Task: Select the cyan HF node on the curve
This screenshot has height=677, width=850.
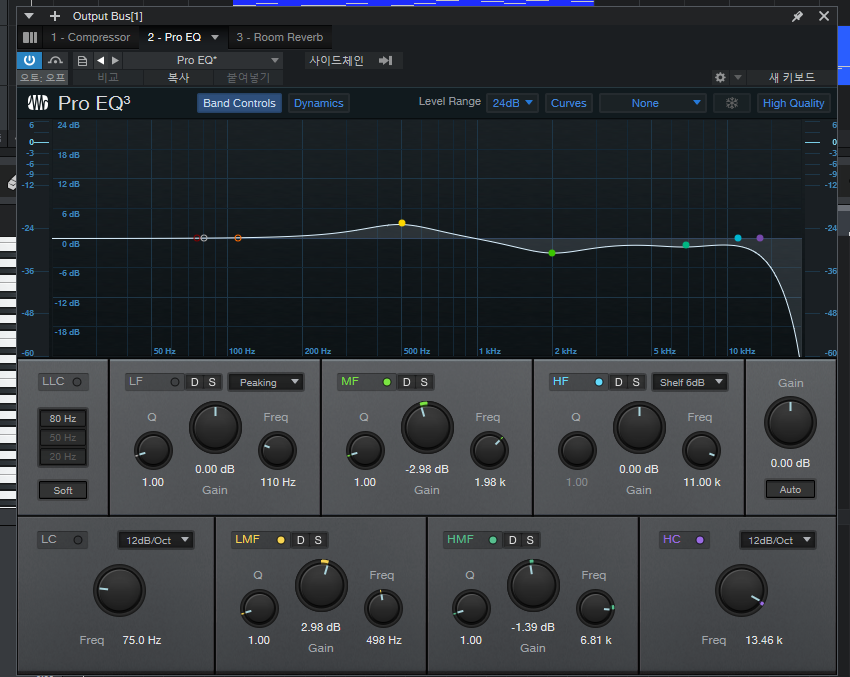Action: click(x=738, y=238)
